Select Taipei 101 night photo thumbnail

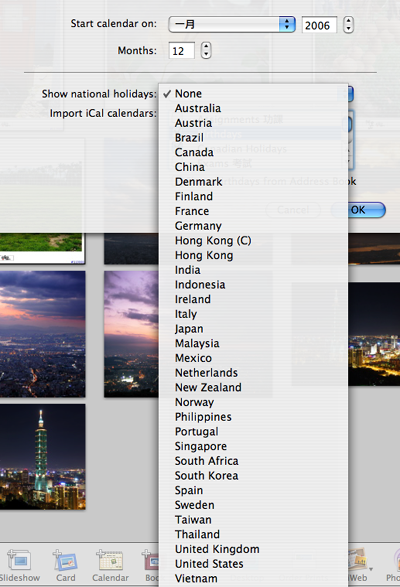pyautogui.click(x=42, y=456)
